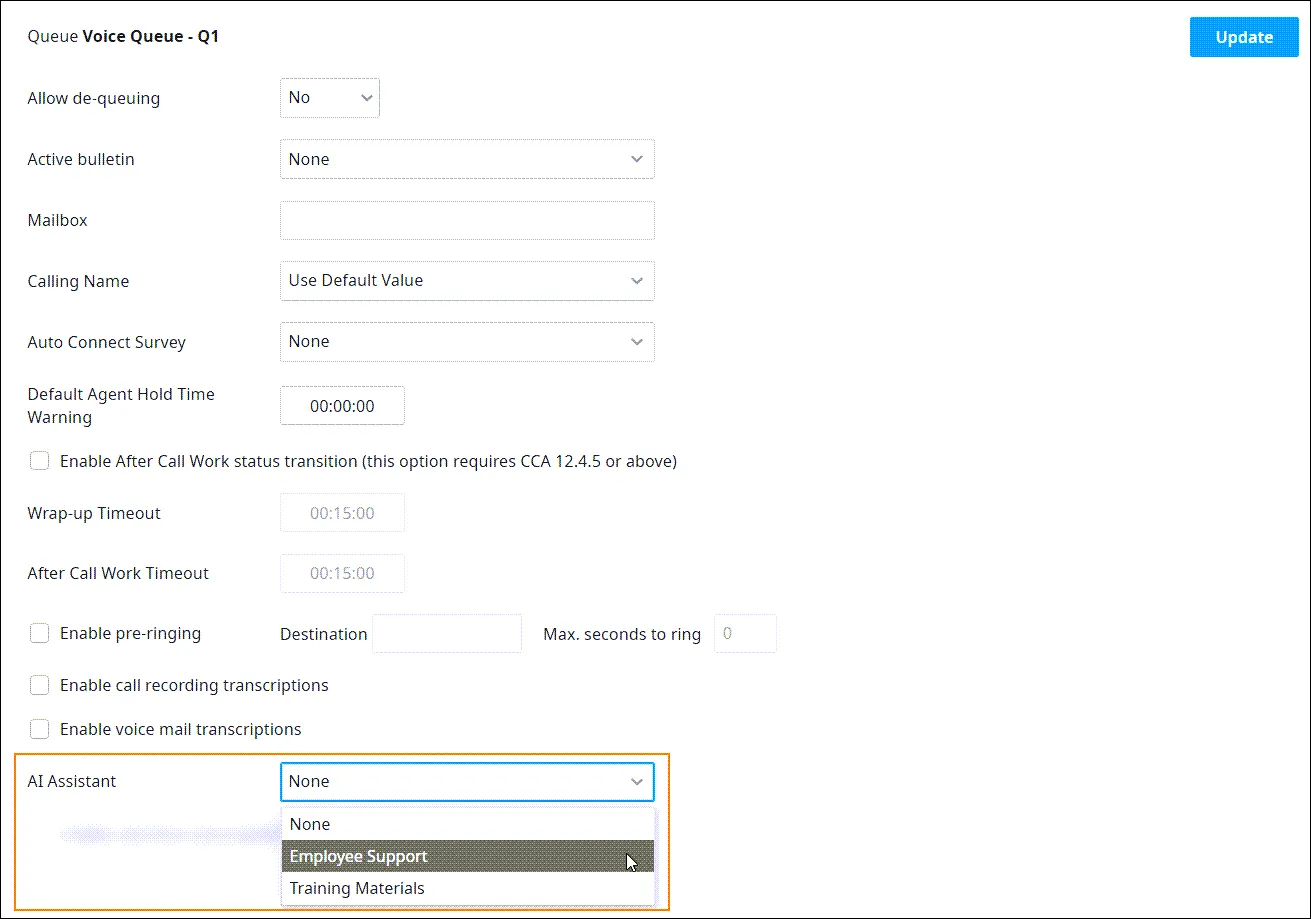Click the Max. seconds to ring field
Image resolution: width=1311 pixels, height=919 pixels.
pyautogui.click(x=745, y=634)
